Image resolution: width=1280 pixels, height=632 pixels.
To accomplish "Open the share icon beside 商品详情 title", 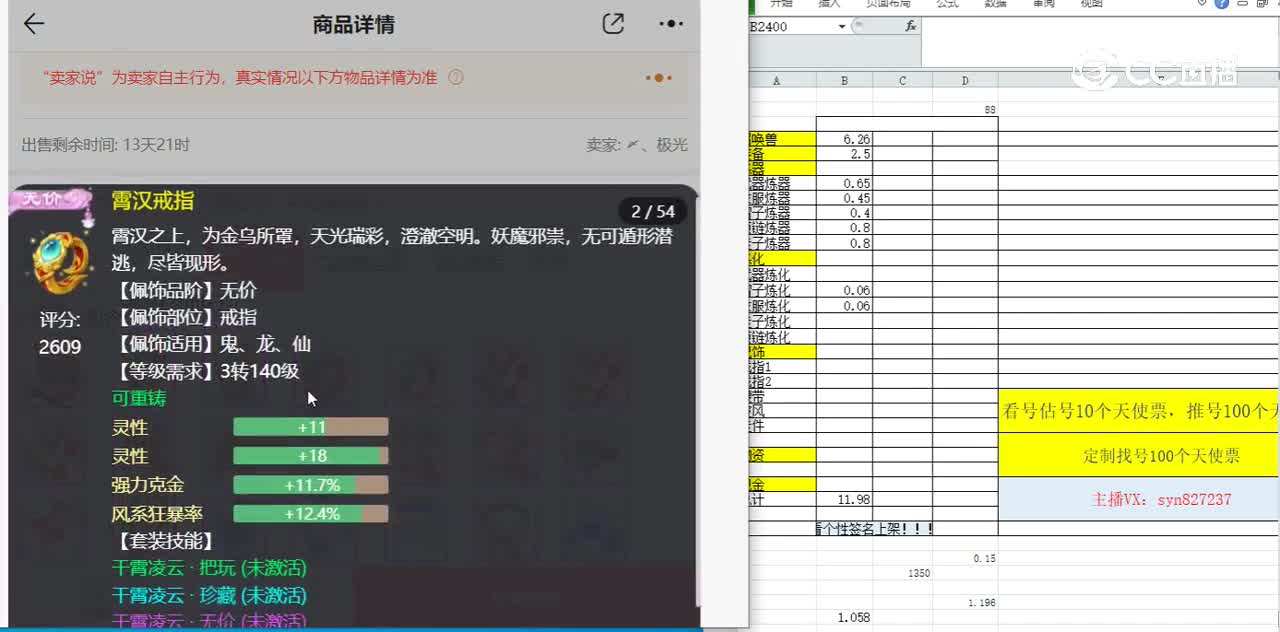I will coord(614,24).
